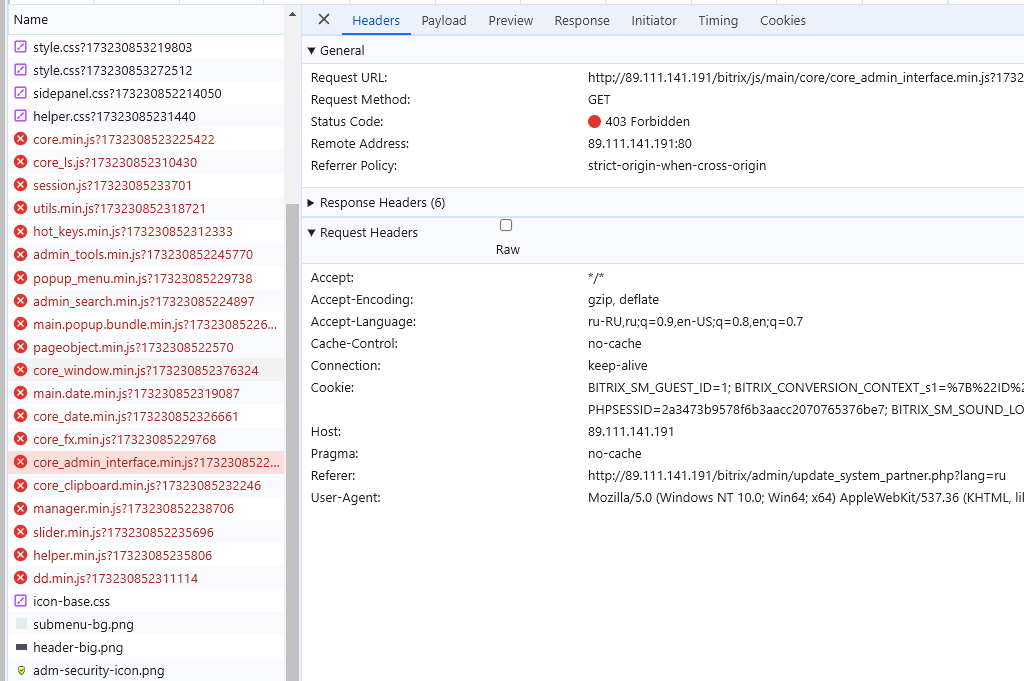Screen dimensions: 1024x681
Task: Click the error icon beside admin_search.min.js
Action: (x=21, y=301)
